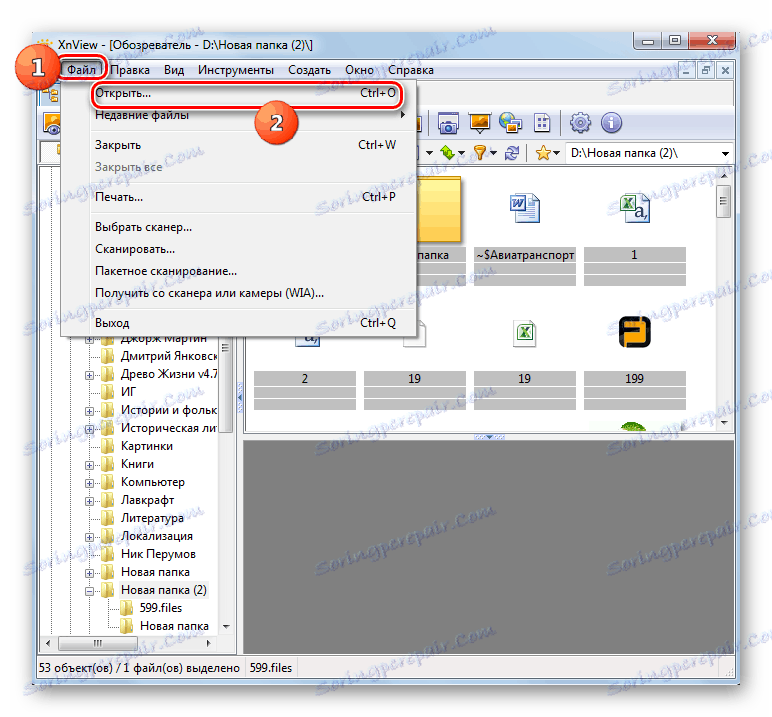
Task: Click the green sort arrows icon
Action: tap(448, 153)
